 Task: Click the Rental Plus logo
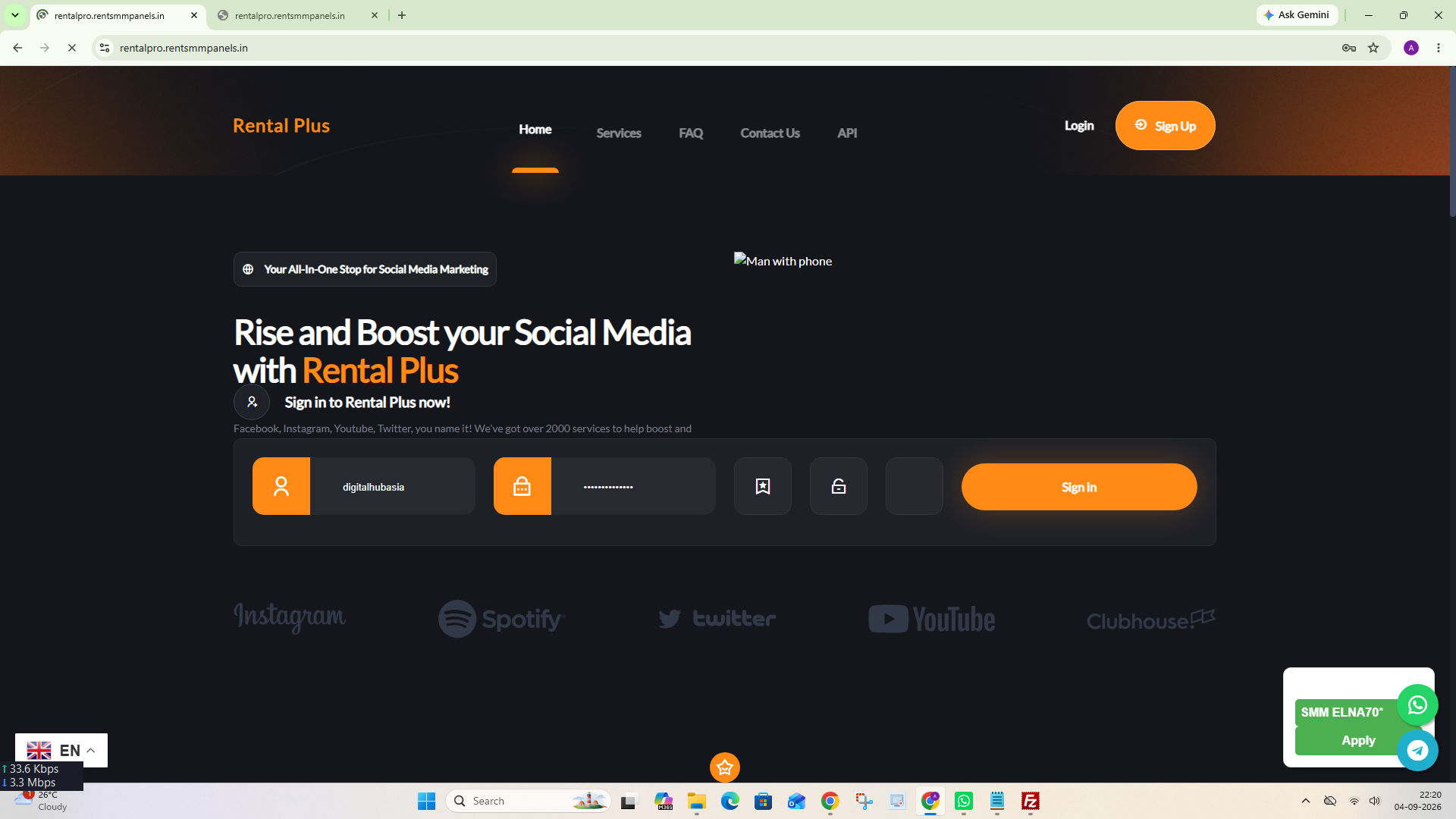[x=281, y=126]
